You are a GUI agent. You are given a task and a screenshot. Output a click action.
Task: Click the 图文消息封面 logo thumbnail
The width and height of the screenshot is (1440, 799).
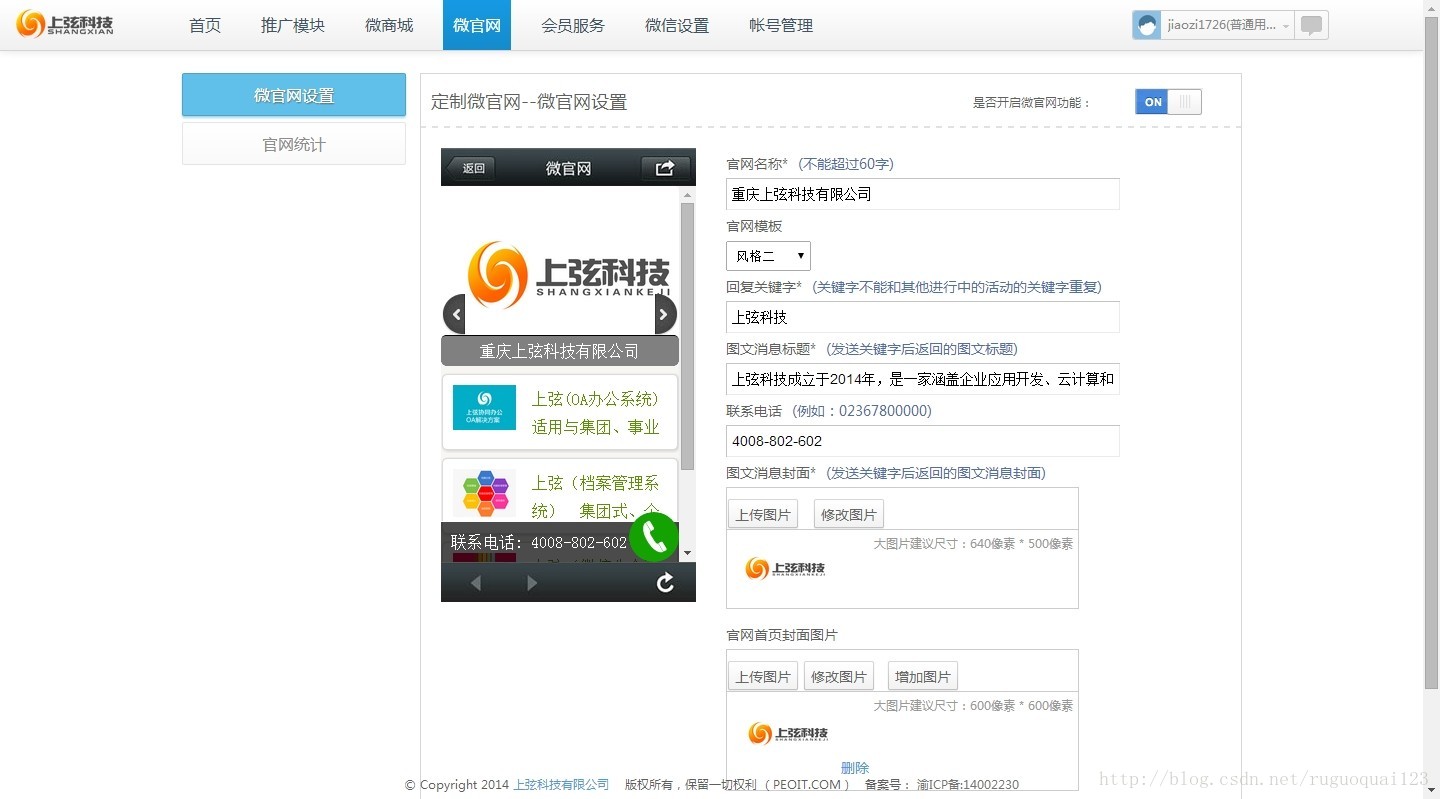coord(785,569)
